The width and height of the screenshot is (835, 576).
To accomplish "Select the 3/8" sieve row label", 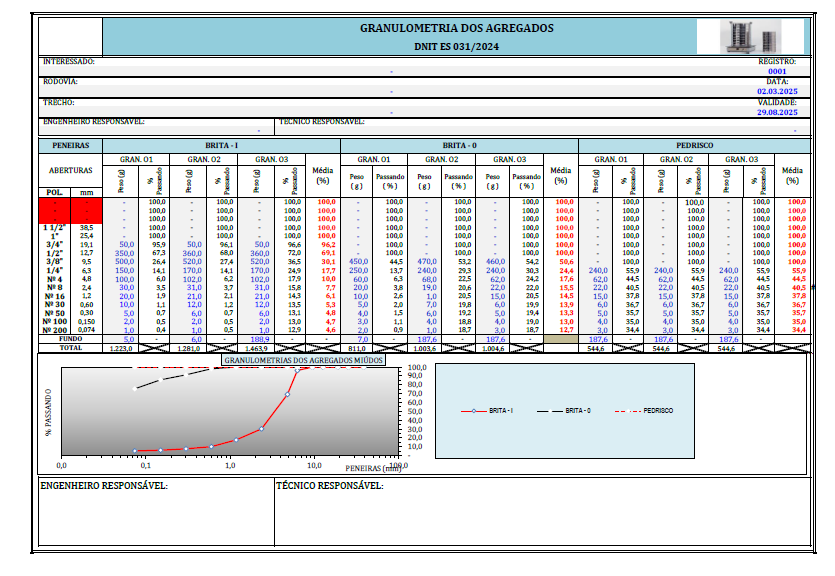I will 54,262.
